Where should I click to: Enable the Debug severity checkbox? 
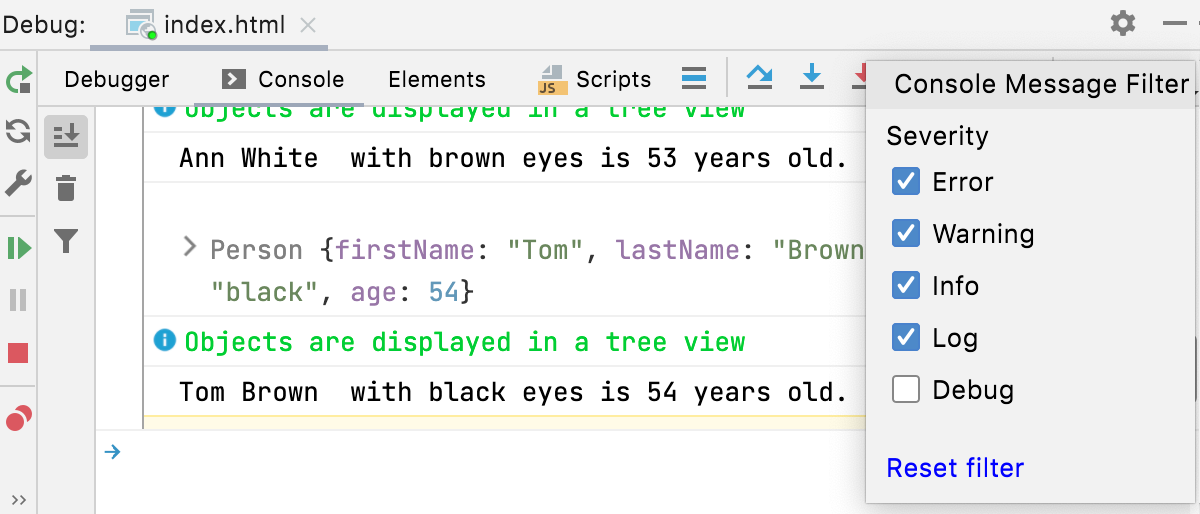coord(906,390)
